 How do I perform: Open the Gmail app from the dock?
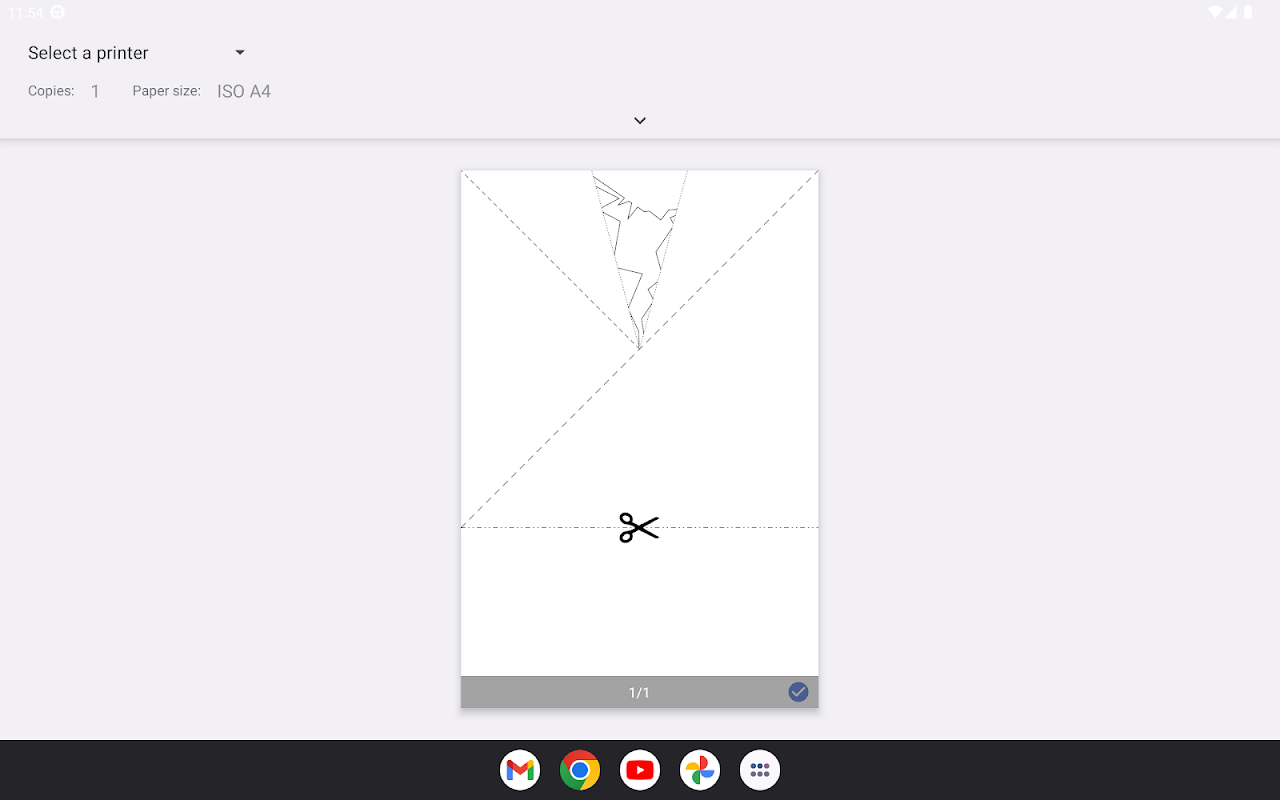[520, 770]
